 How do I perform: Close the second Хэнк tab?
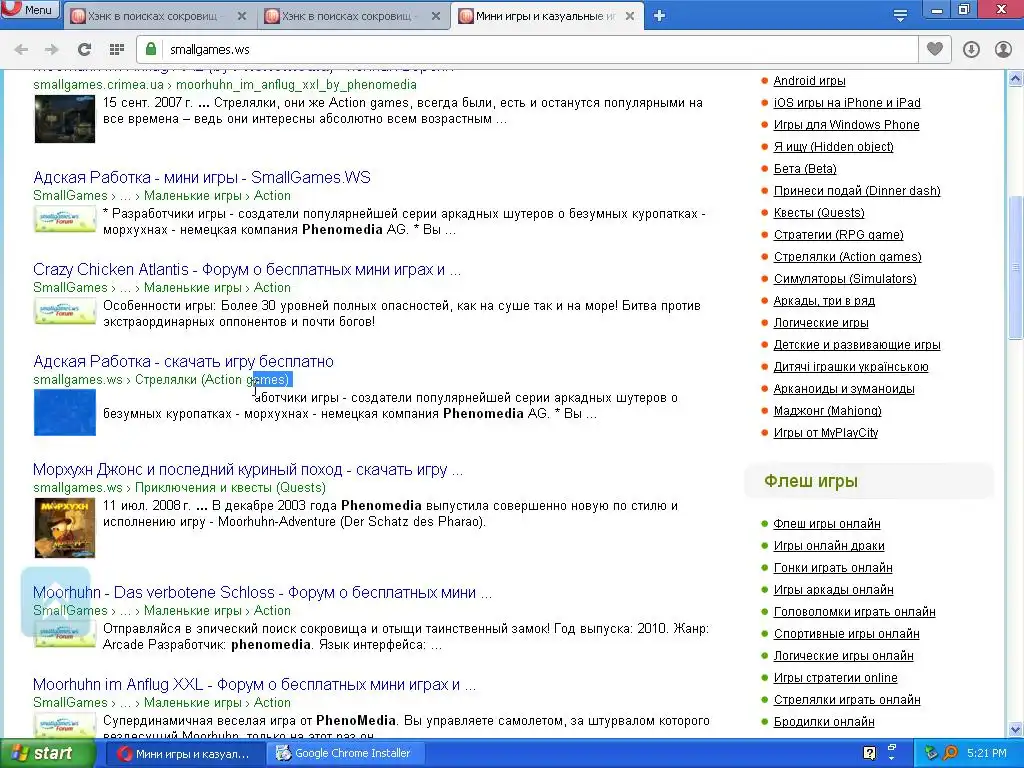tap(436, 16)
